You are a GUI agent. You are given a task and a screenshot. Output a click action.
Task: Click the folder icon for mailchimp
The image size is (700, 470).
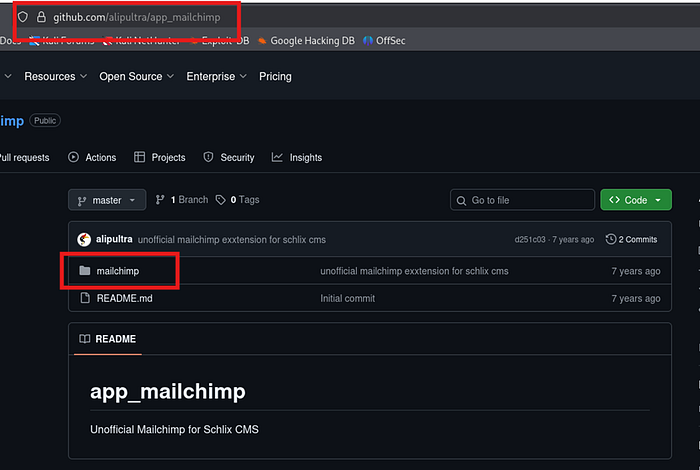pyautogui.click(x=85, y=270)
